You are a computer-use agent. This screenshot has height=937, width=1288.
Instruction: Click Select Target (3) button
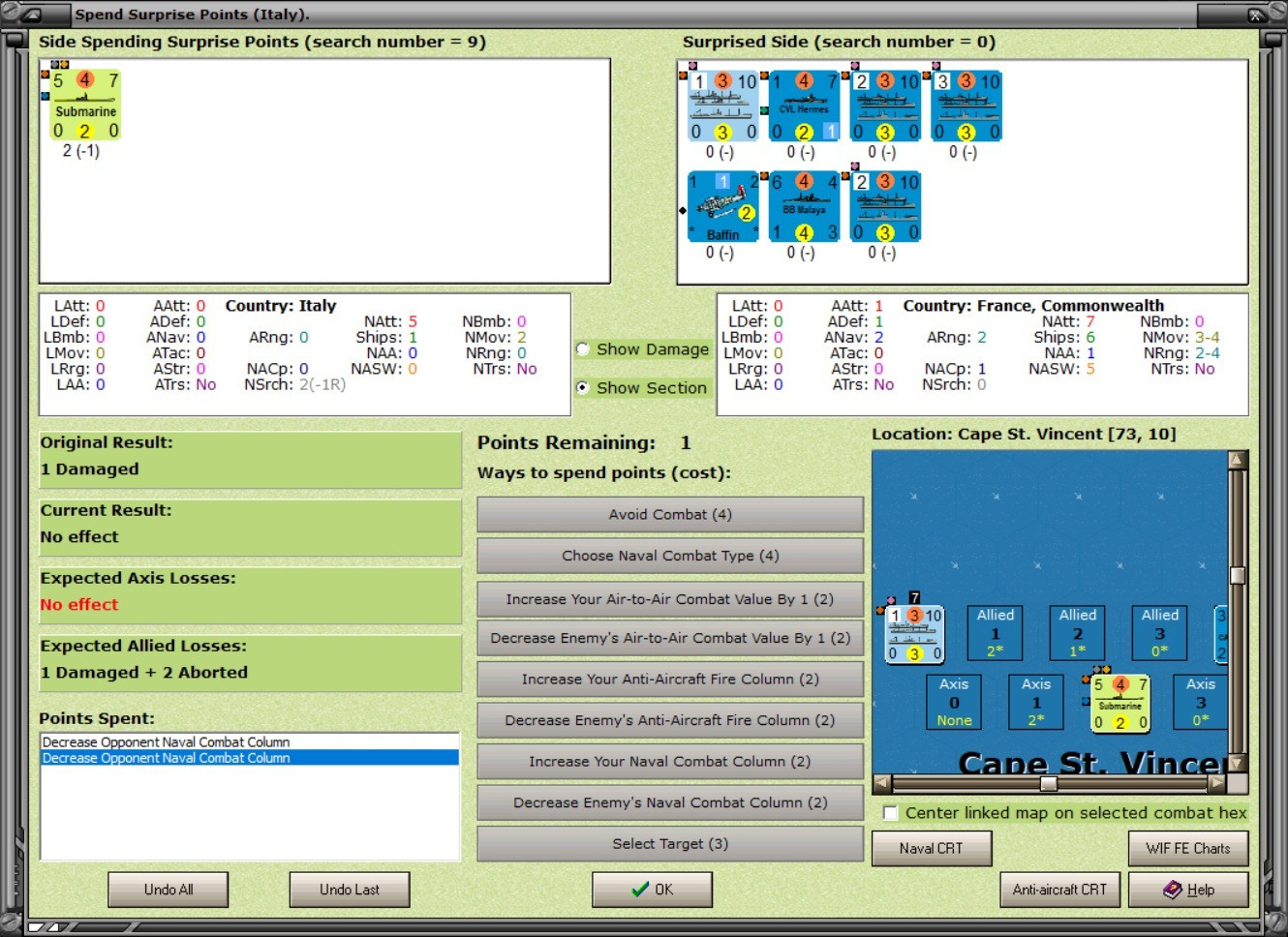pos(670,844)
